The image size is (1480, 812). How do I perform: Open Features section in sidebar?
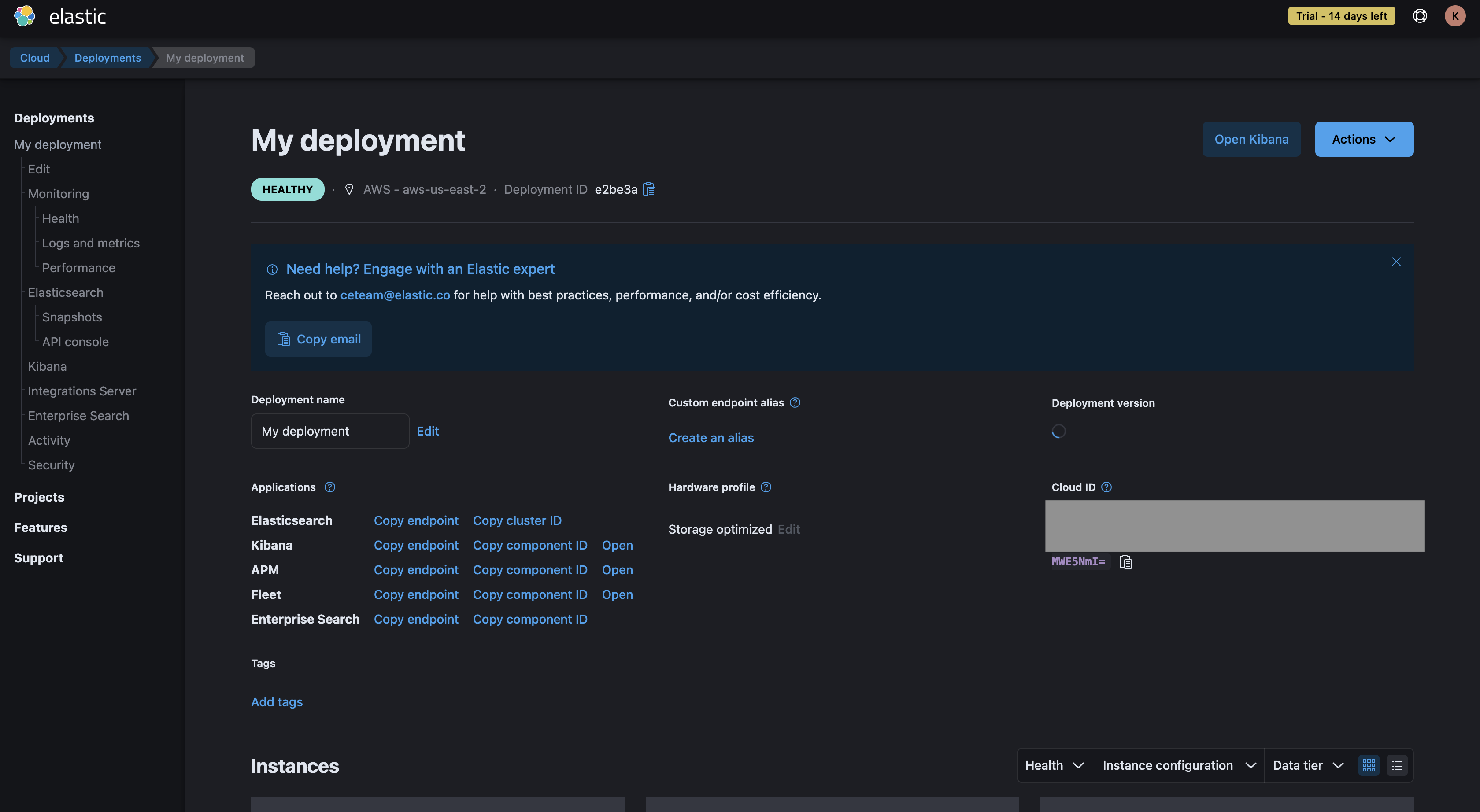tap(41, 528)
